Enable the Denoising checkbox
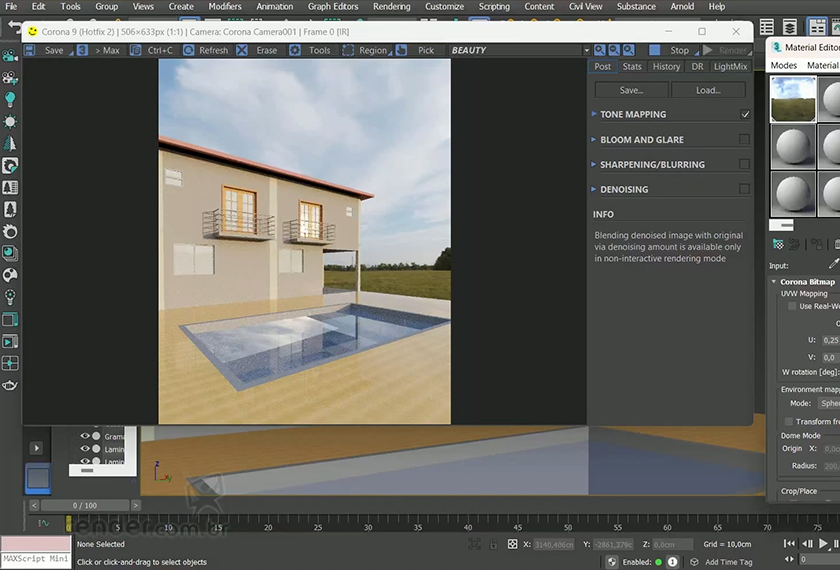The image size is (840, 570). (x=744, y=189)
